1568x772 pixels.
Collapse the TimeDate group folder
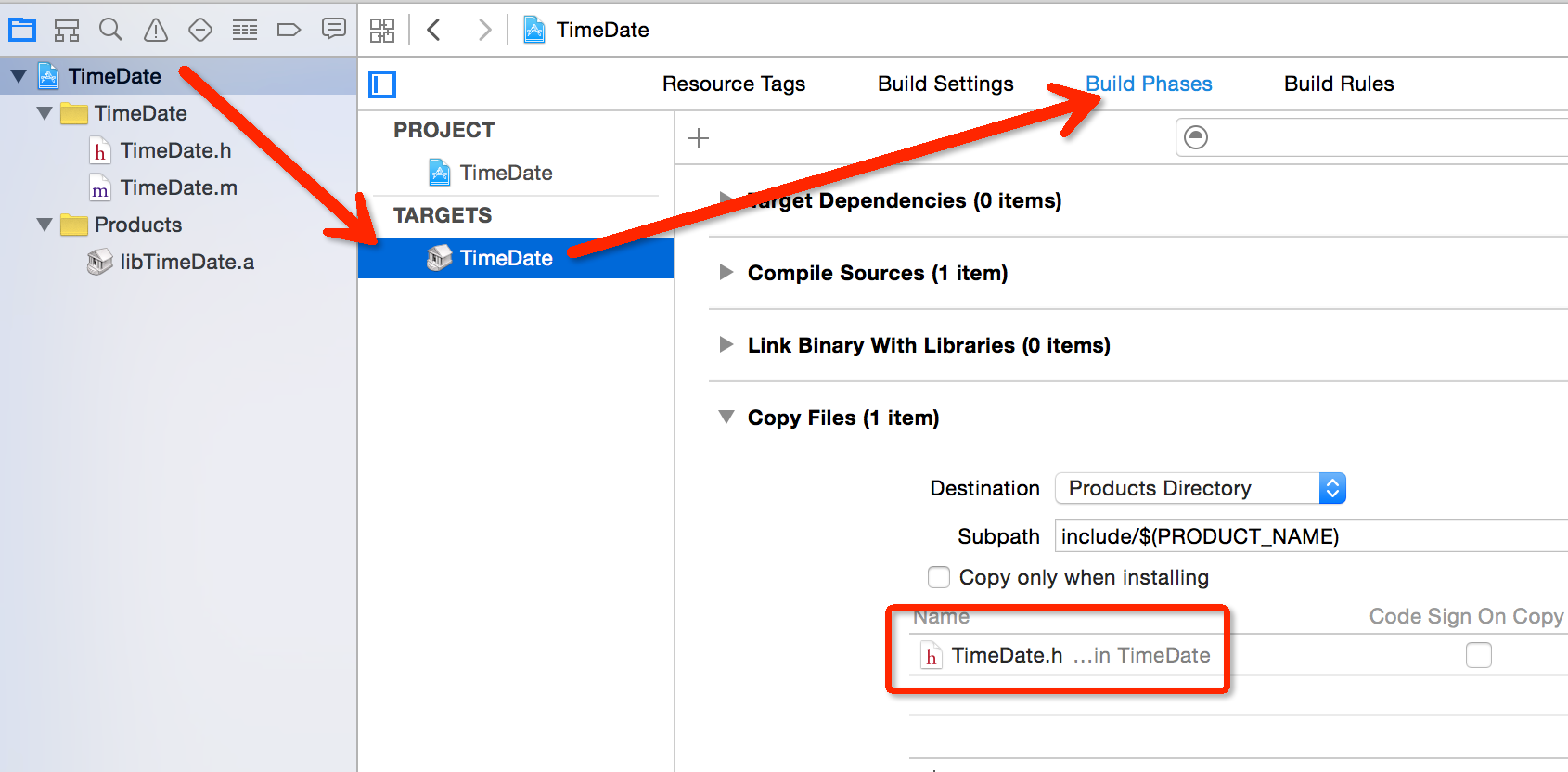click(x=45, y=113)
